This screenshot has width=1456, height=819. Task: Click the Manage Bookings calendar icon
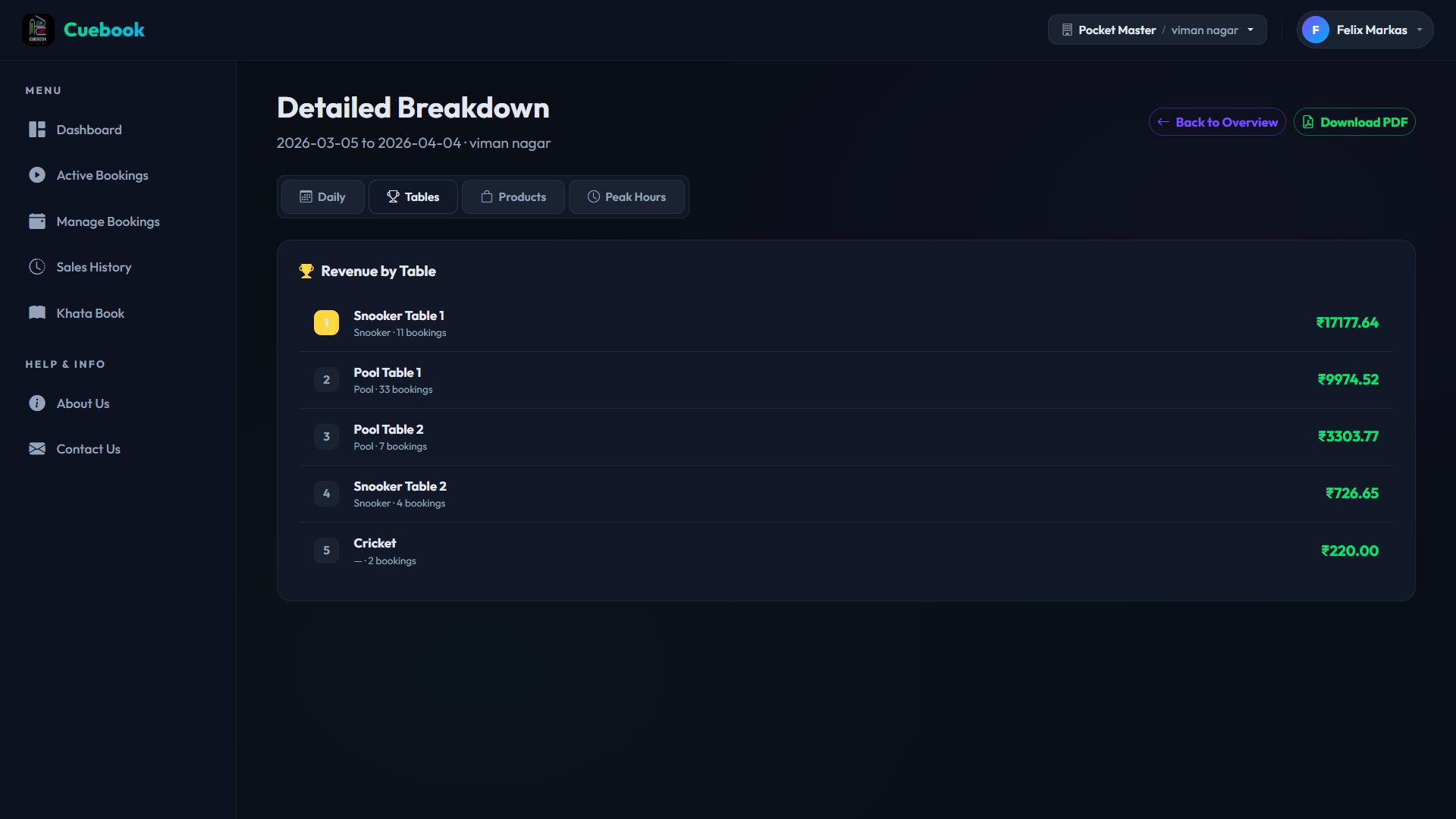[x=37, y=221]
